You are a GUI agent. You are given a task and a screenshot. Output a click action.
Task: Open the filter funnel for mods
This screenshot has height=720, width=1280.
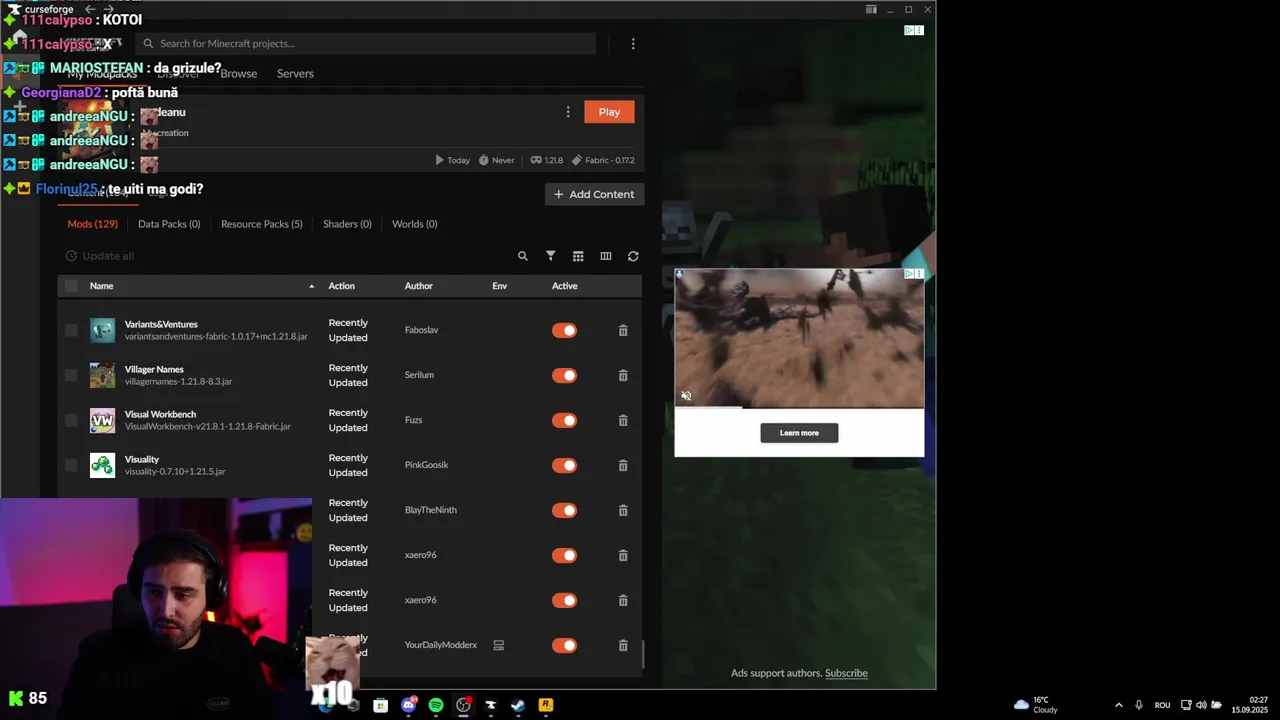[550, 256]
